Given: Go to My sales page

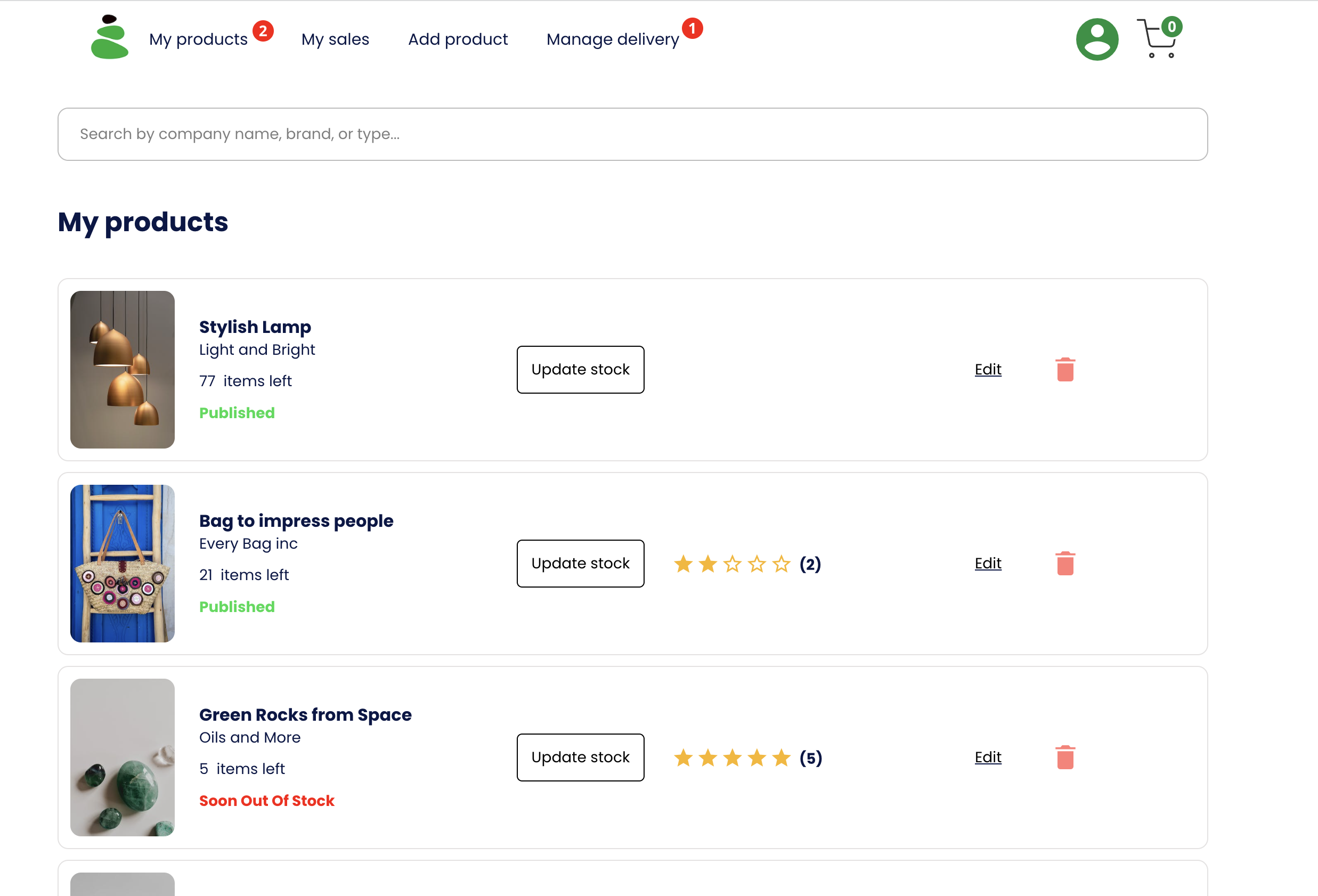Looking at the screenshot, I should click(335, 39).
